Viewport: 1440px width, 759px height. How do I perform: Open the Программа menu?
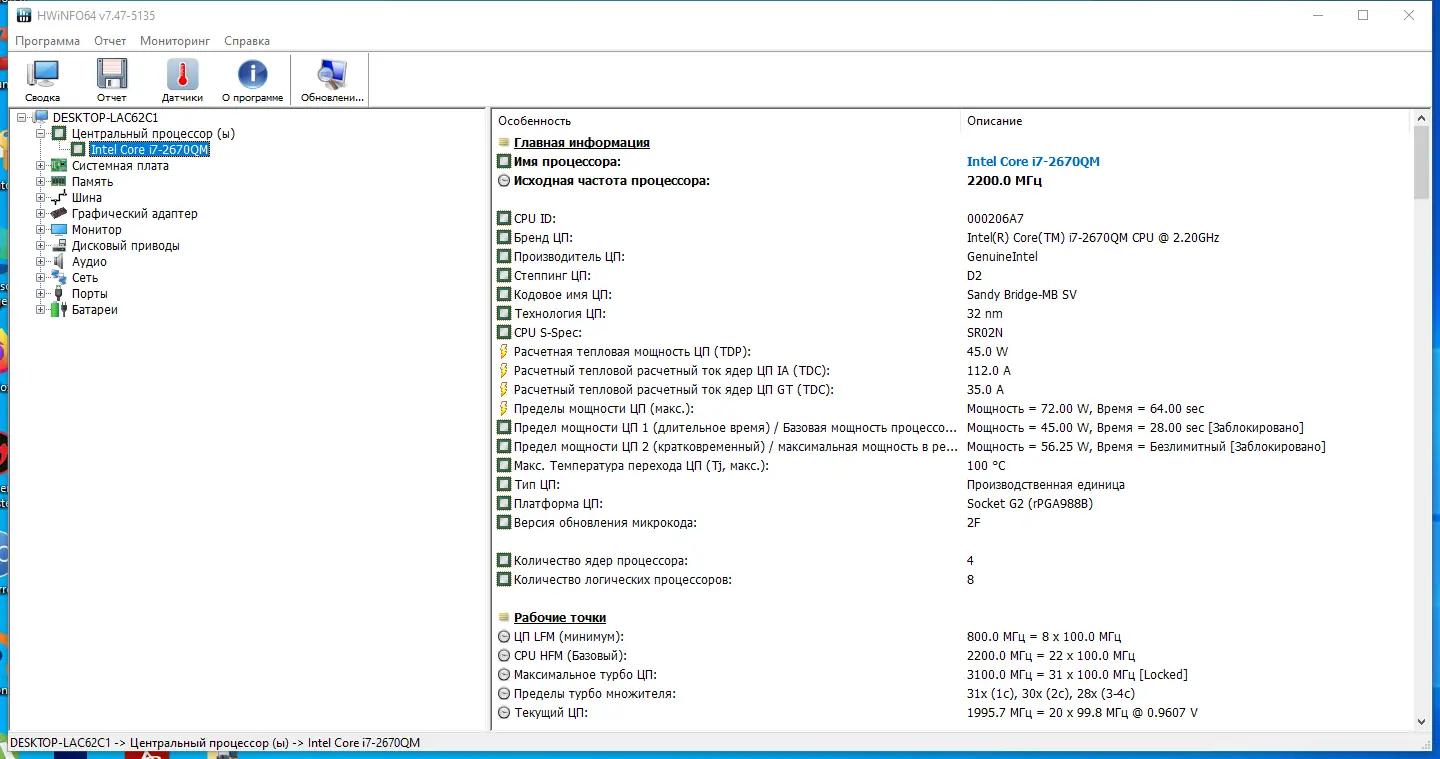pyautogui.click(x=48, y=41)
